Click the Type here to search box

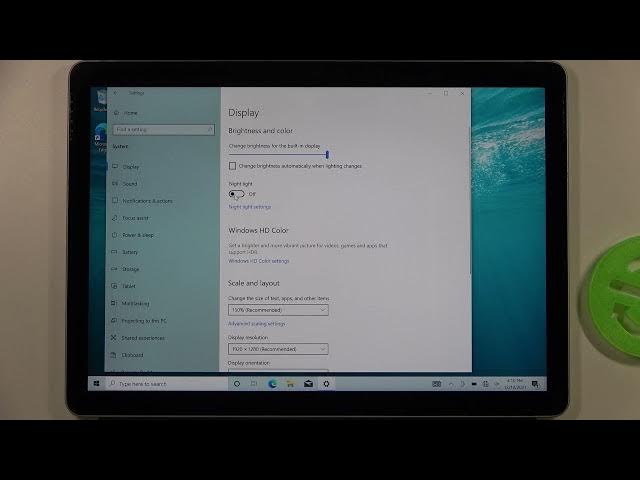pos(167,384)
